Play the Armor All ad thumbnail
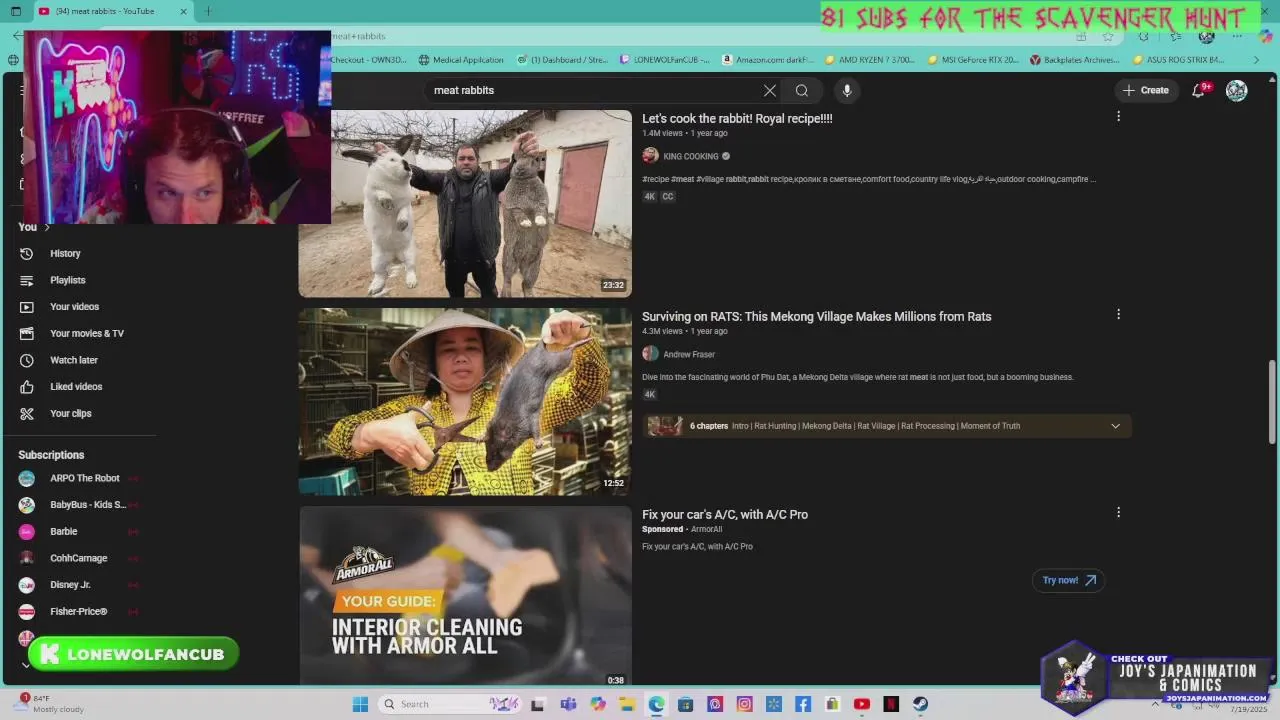This screenshot has height=720, width=1280. 465,596
